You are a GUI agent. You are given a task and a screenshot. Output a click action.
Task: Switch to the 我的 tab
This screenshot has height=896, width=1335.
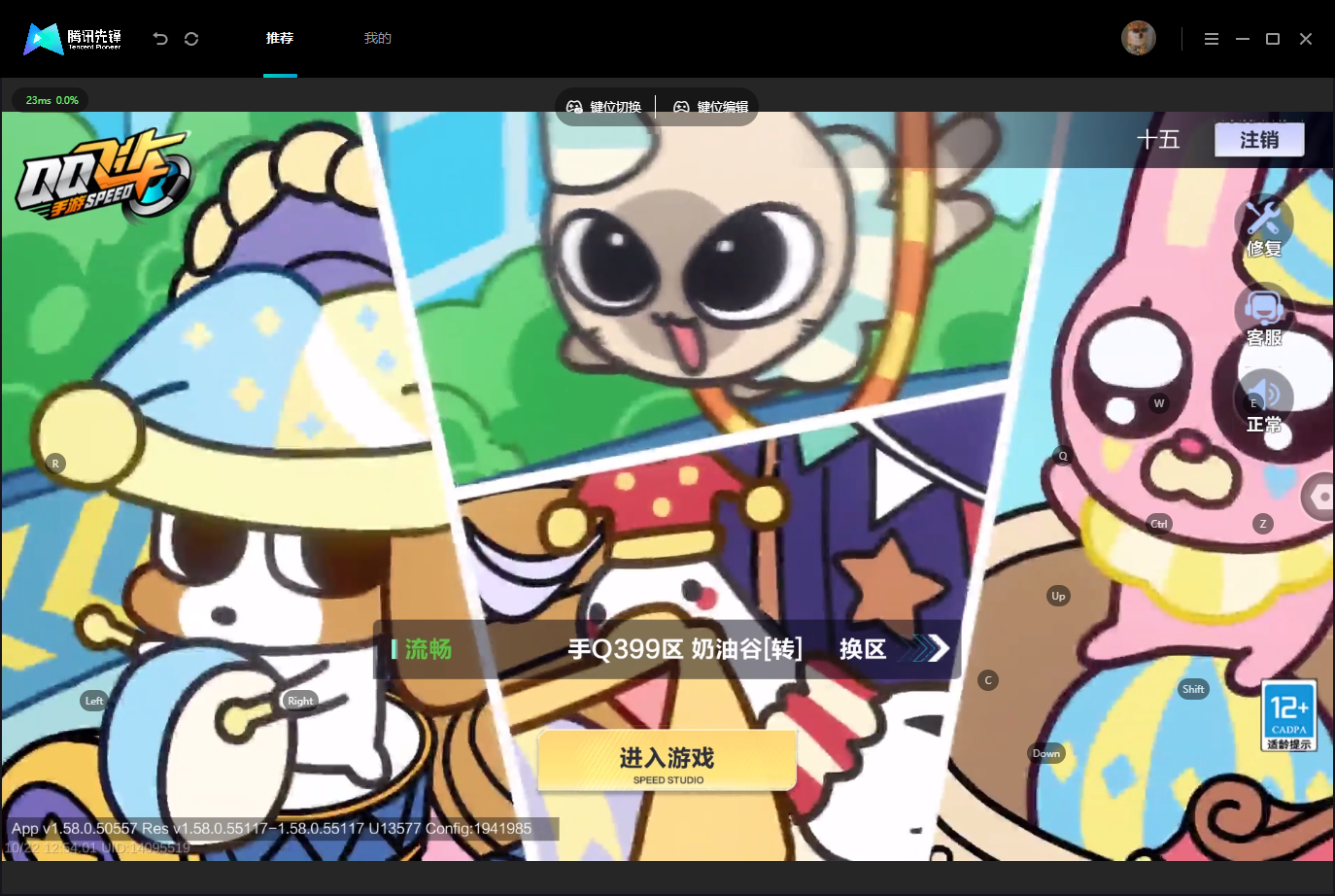coord(378,38)
